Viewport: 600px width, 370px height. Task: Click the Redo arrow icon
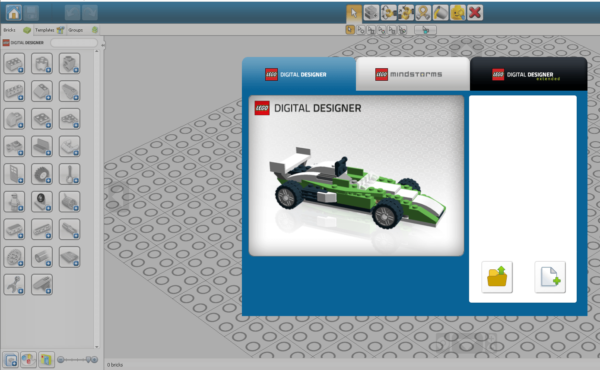point(90,13)
